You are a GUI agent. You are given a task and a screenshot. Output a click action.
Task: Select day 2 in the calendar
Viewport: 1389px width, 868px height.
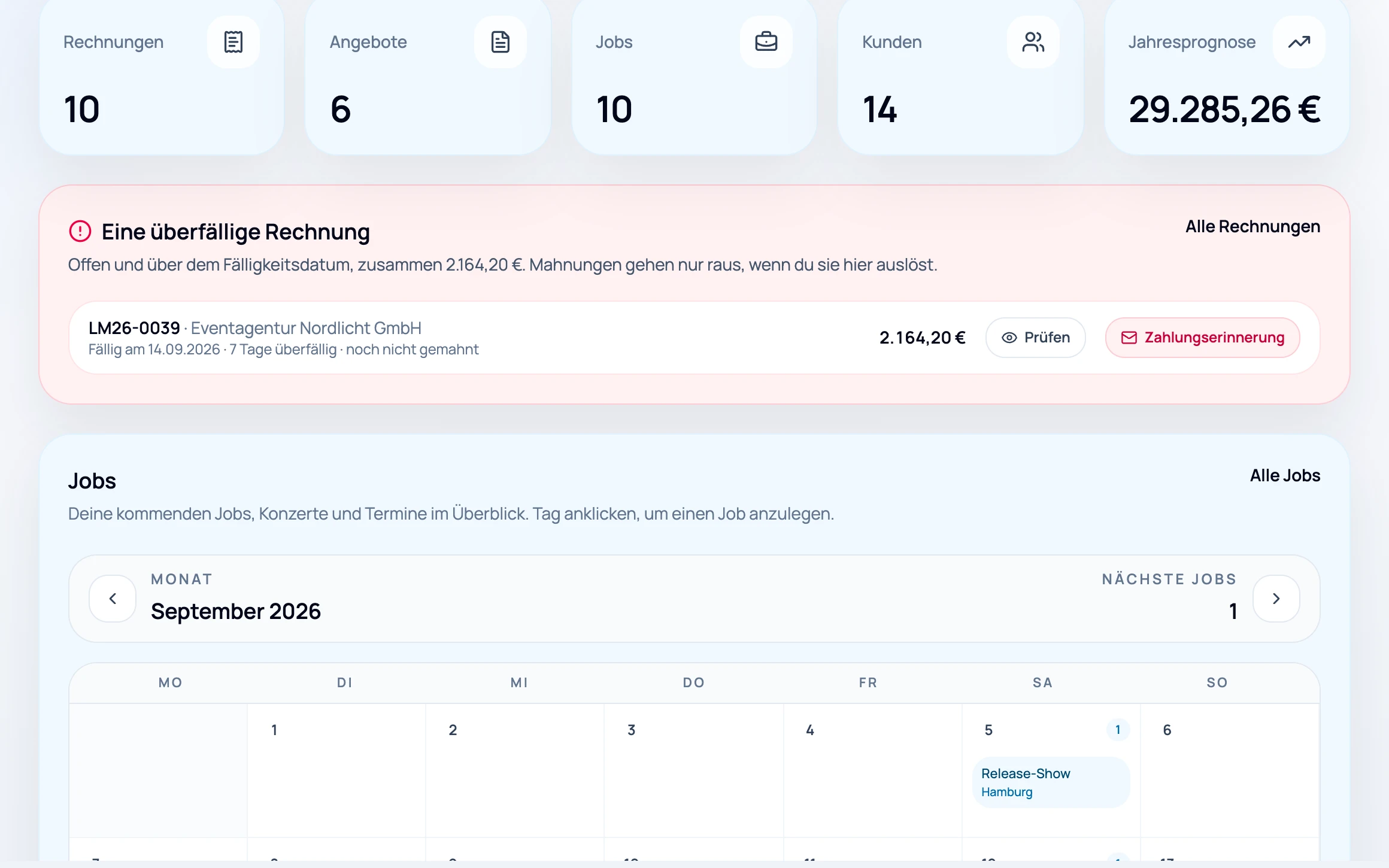[515, 770]
